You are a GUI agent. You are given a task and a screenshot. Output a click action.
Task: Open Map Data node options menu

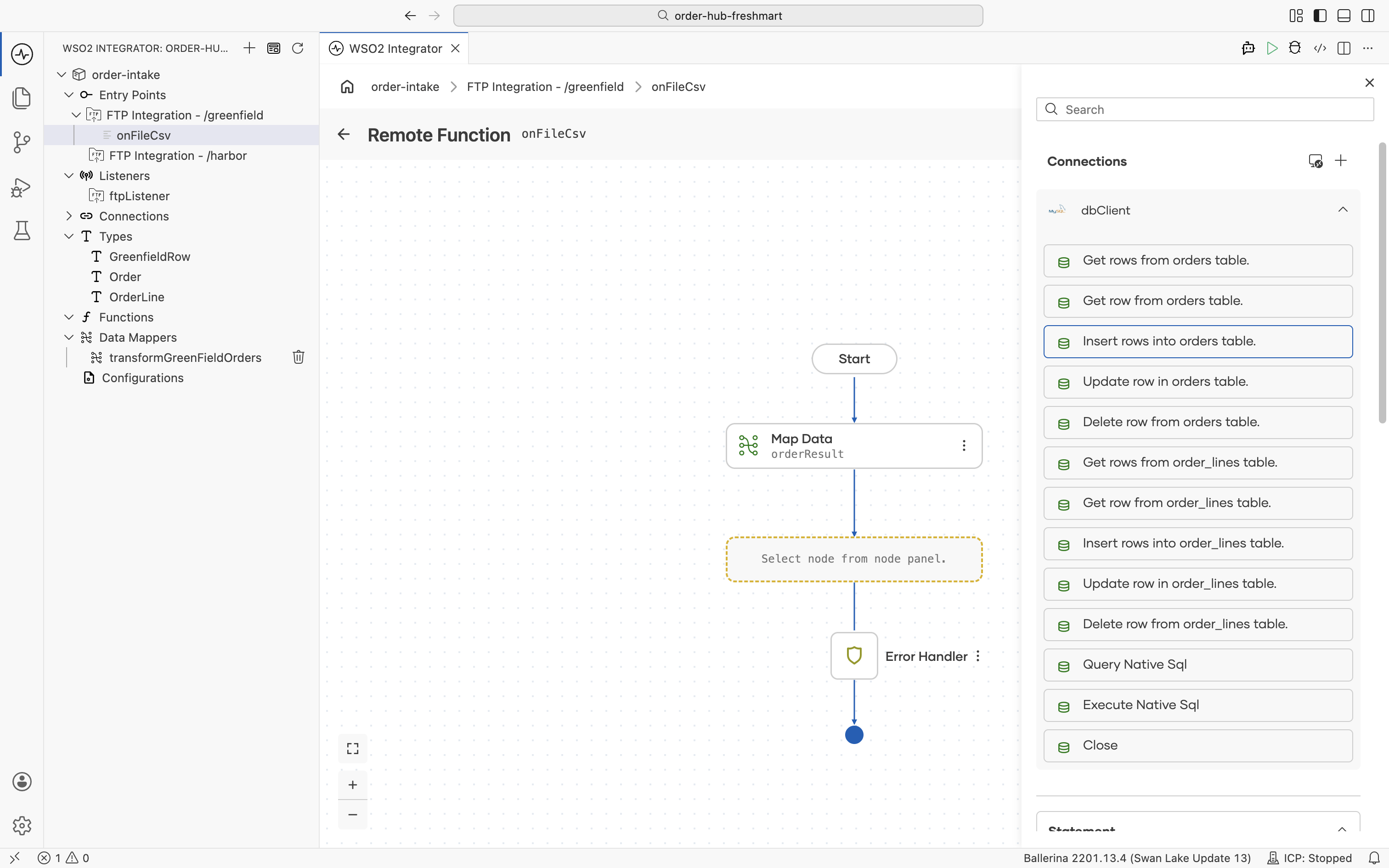(964, 445)
